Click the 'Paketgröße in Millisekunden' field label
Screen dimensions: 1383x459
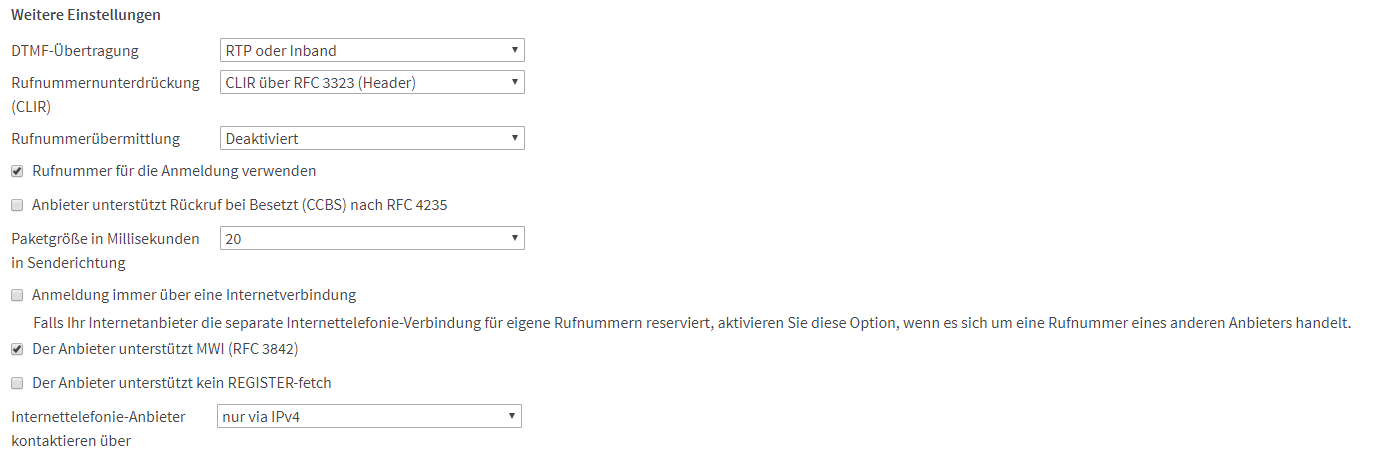click(x=105, y=239)
